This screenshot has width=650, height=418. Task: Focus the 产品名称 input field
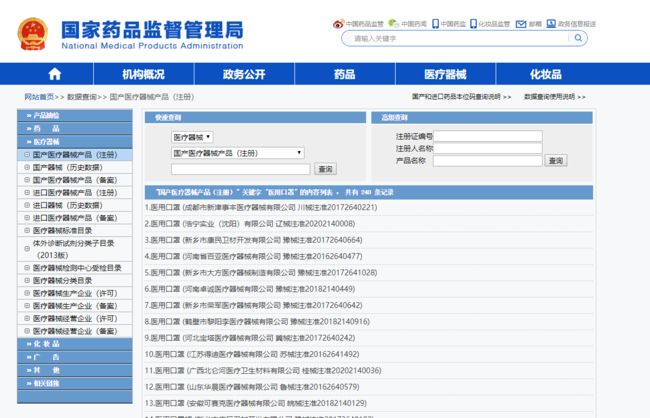coord(488,160)
